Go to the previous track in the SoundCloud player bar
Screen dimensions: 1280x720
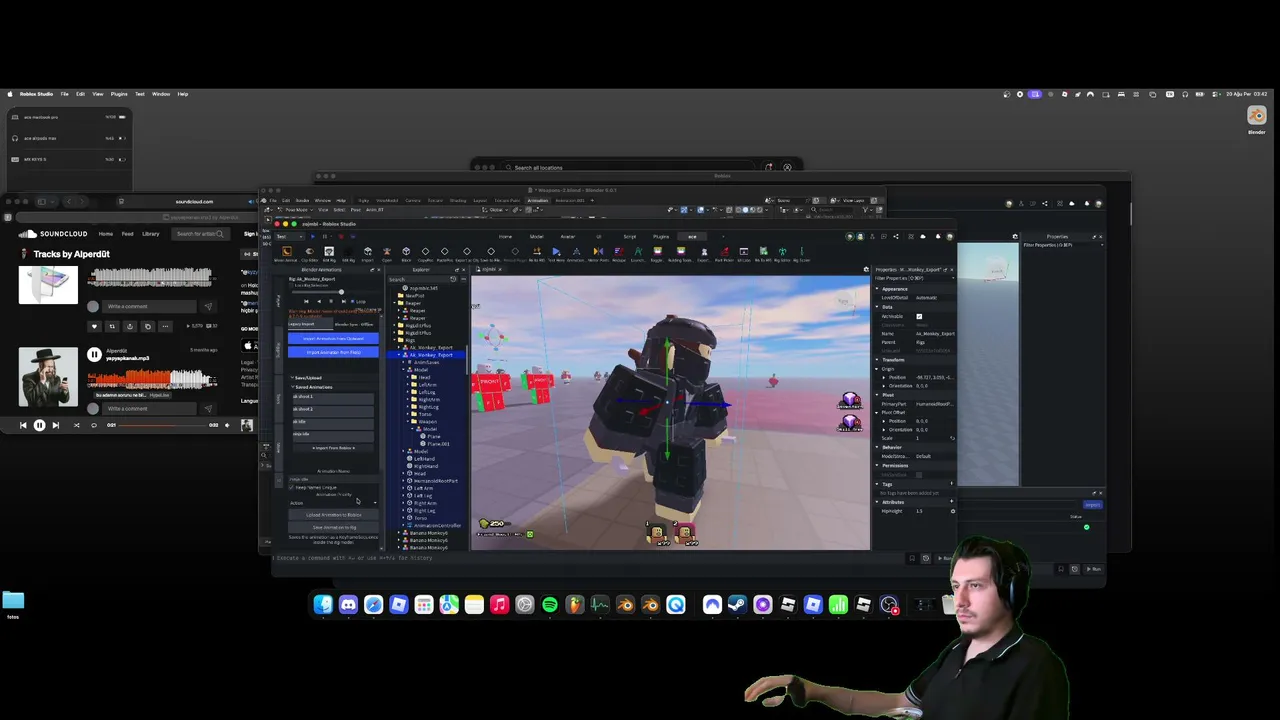click(x=23, y=425)
